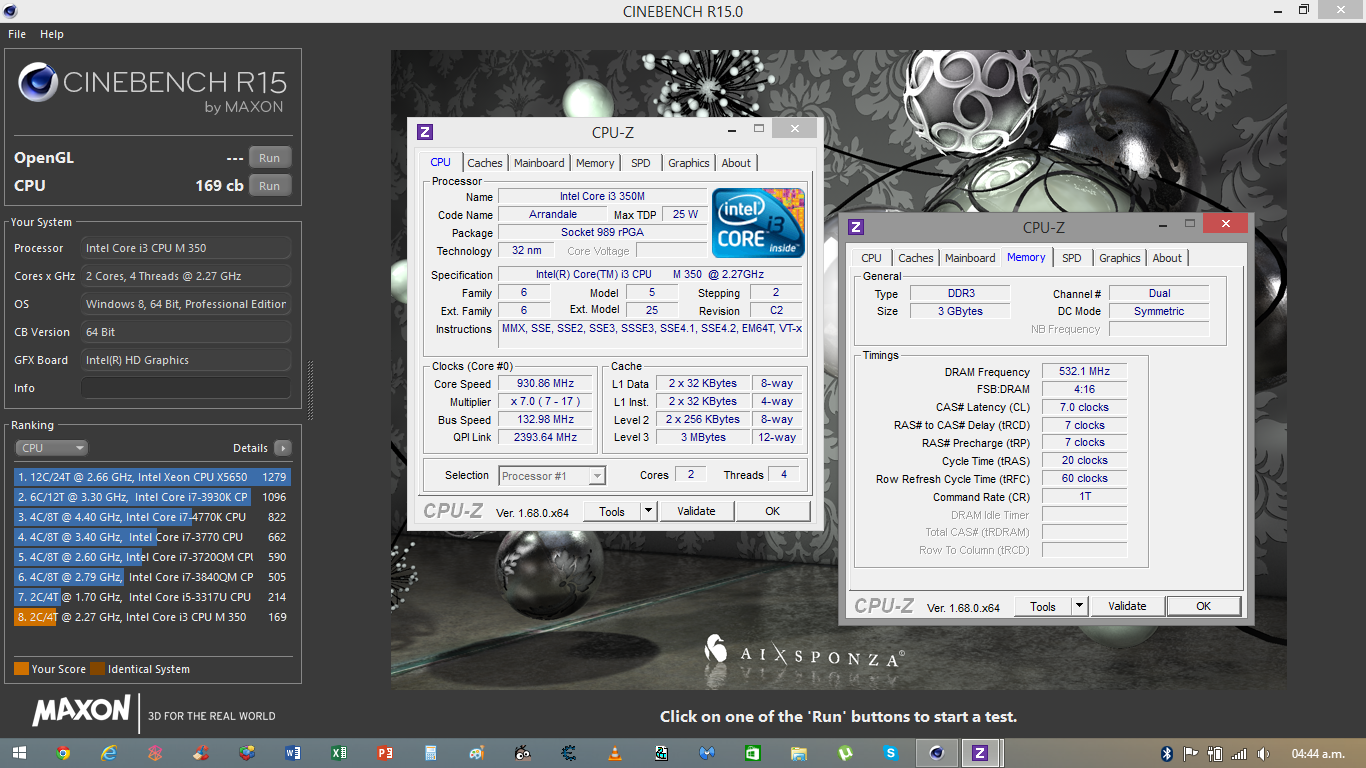1366x768 pixels.
Task: Click the Cinebench R15 logo in the sidebar
Action: [x=151, y=89]
